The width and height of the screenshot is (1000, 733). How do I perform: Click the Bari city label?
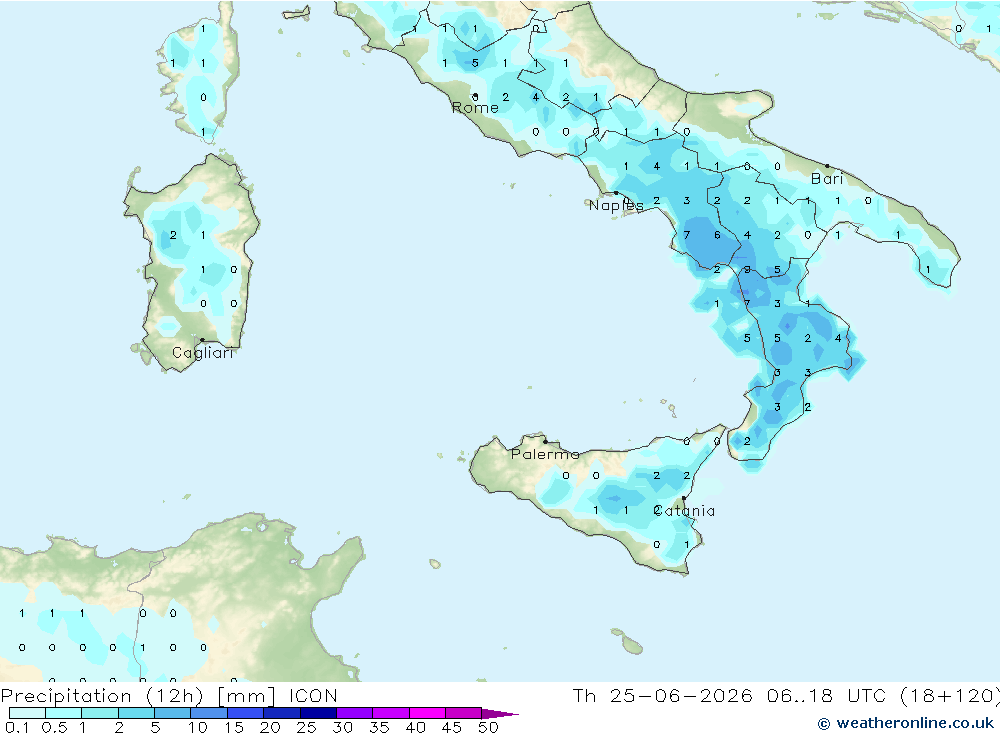pyautogui.click(x=827, y=179)
